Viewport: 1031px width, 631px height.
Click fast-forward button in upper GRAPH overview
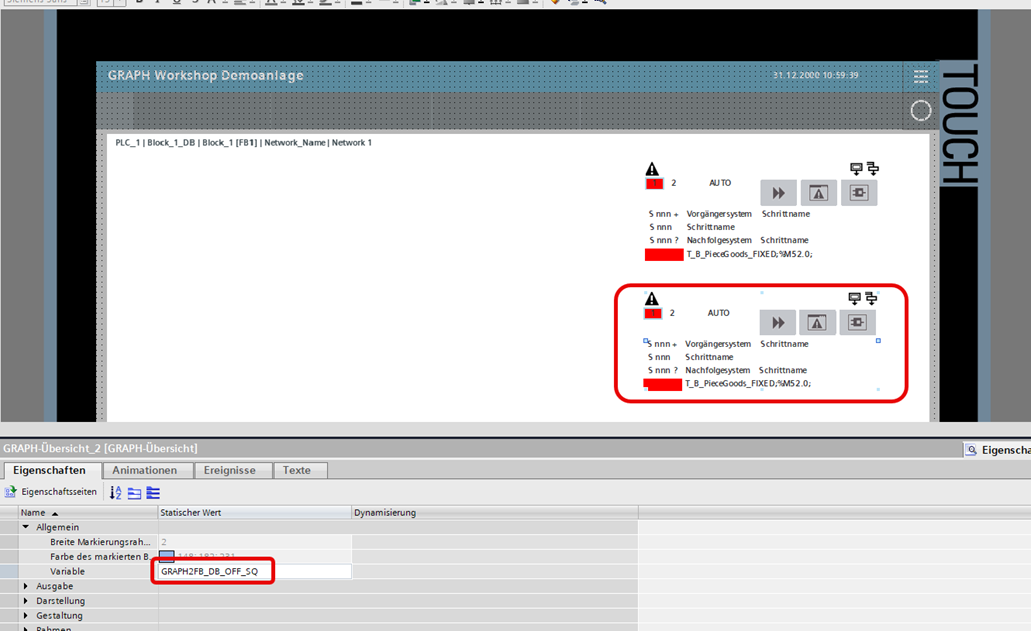pos(779,193)
